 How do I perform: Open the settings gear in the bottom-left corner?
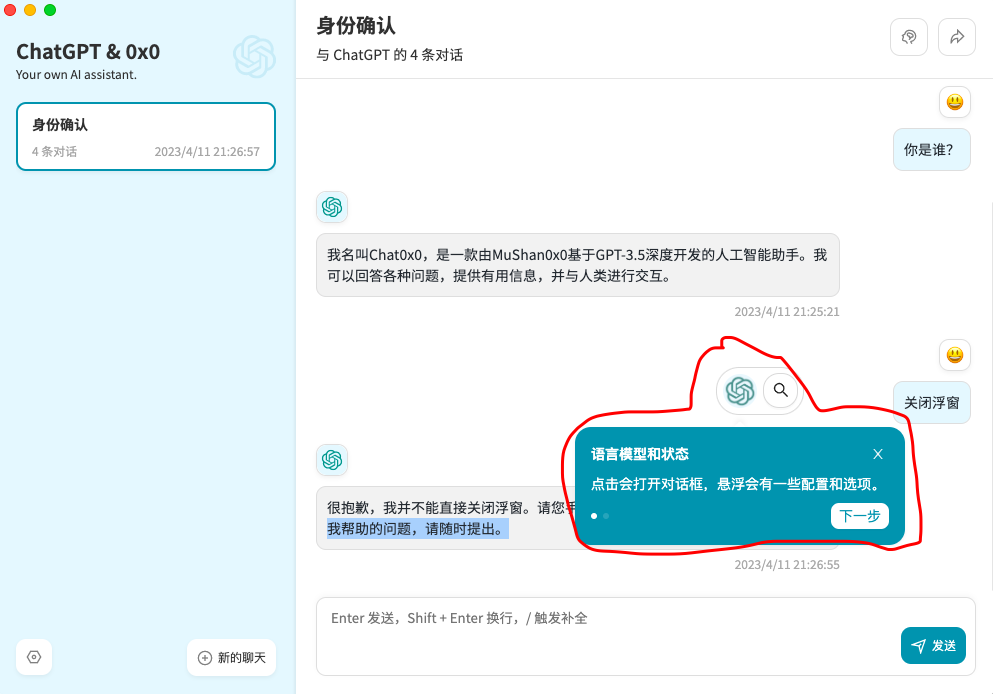pyautogui.click(x=34, y=657)
